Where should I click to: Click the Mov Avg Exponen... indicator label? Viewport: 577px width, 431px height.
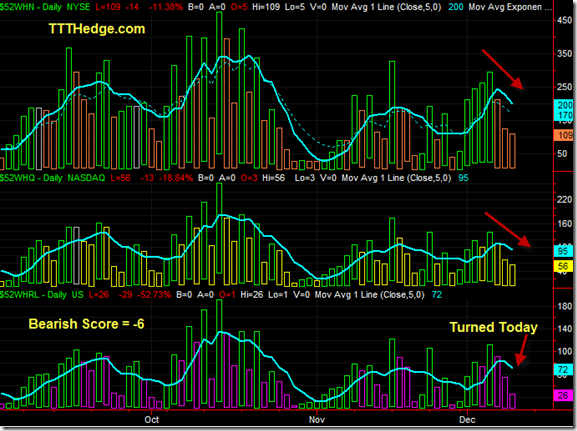pos(510,7)
